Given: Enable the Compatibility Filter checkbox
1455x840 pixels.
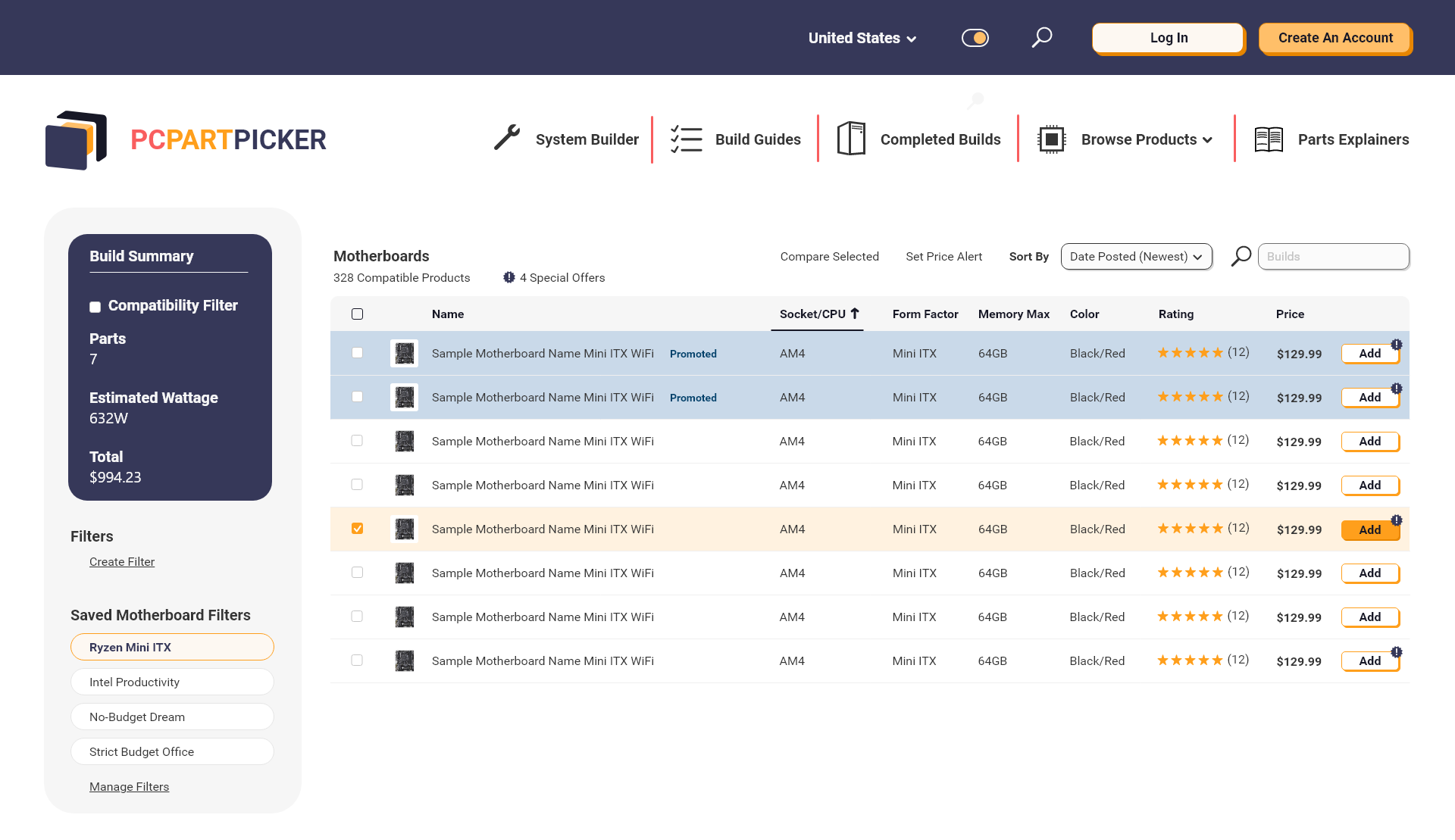Looking at the screenshot, I should coord(95,307).
